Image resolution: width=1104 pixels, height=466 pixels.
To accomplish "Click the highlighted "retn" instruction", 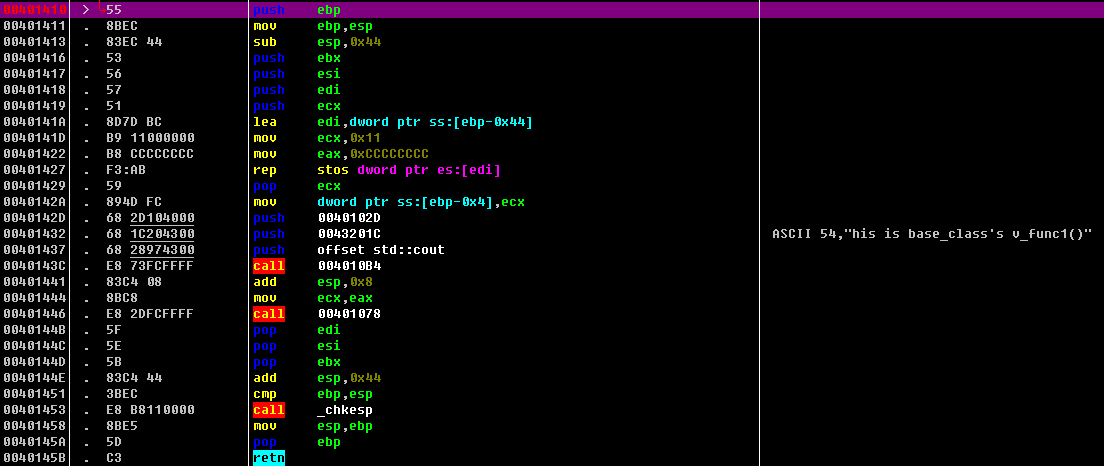I will (x=269, y=458).
